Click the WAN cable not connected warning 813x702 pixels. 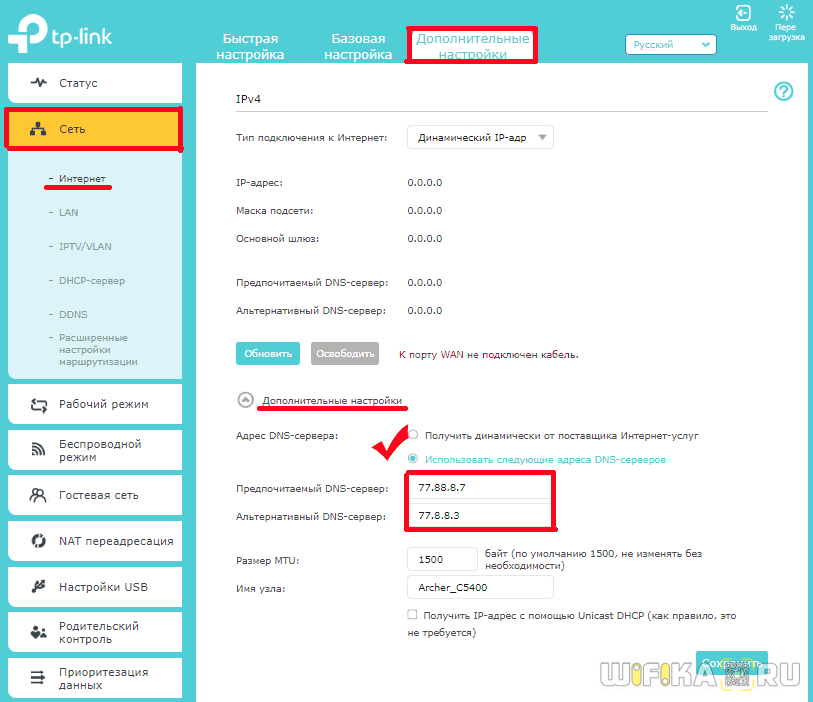click(488, 355)
